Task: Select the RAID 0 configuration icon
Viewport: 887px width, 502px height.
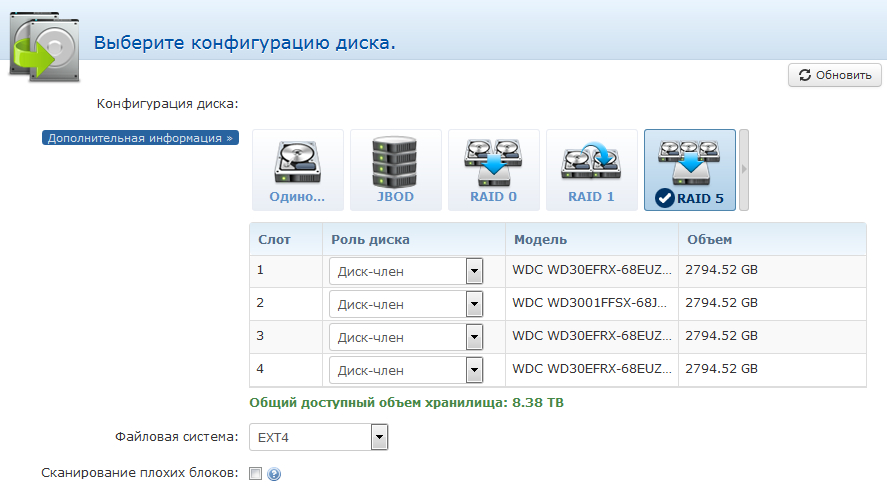Action: tap(493, 170)
